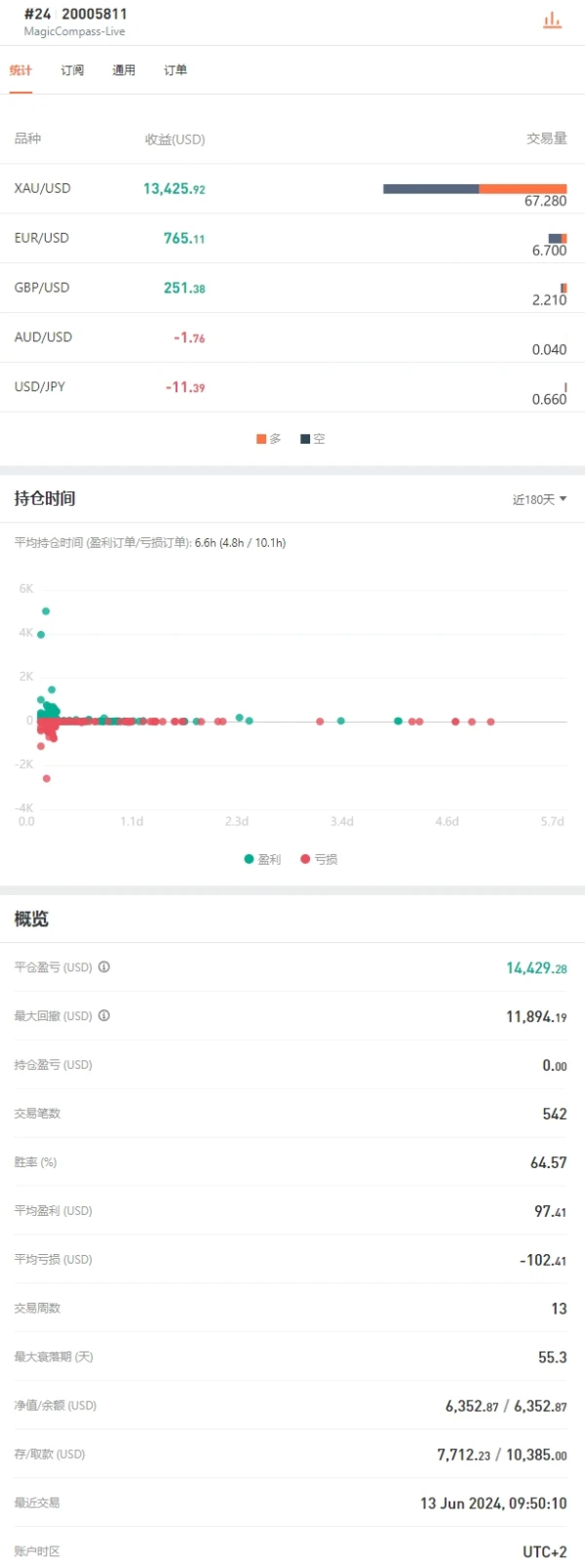Click the orange 多 legend square
585x1568 pixels.
click(x=259, y=439)
